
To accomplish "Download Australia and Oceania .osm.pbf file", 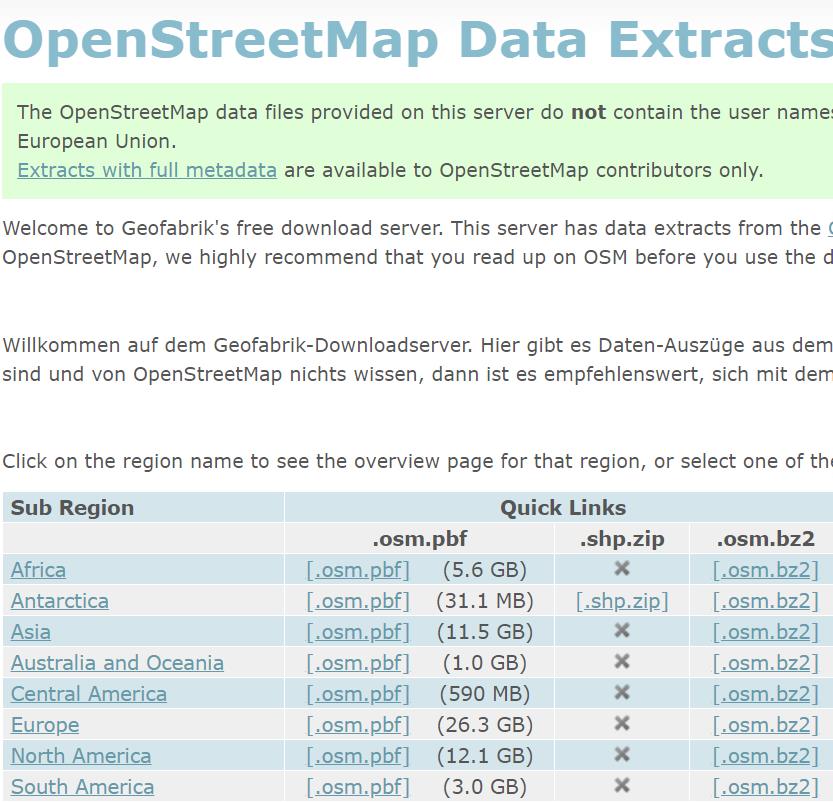I will click(x=358, y=663).
